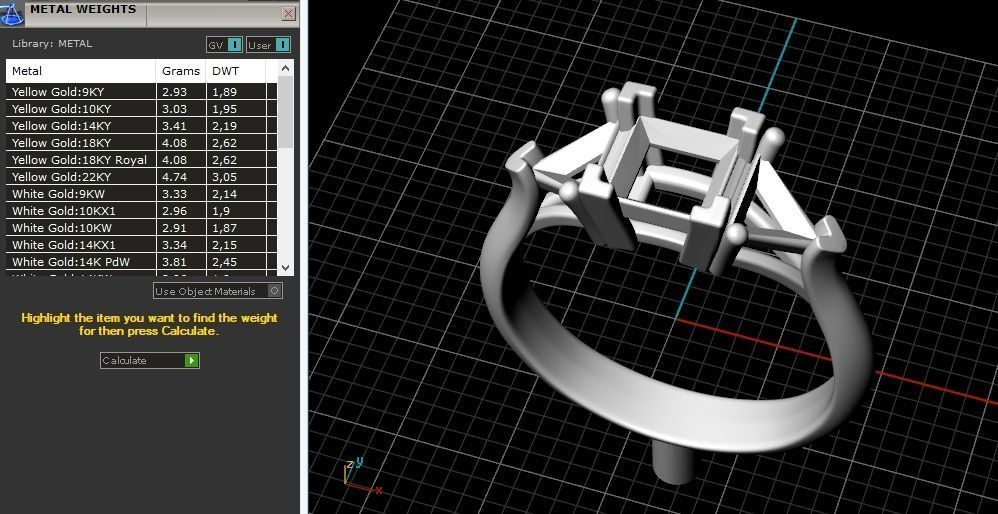Select the White Gold:14KX1 row

pyautogui.click(x=142, y=245)
